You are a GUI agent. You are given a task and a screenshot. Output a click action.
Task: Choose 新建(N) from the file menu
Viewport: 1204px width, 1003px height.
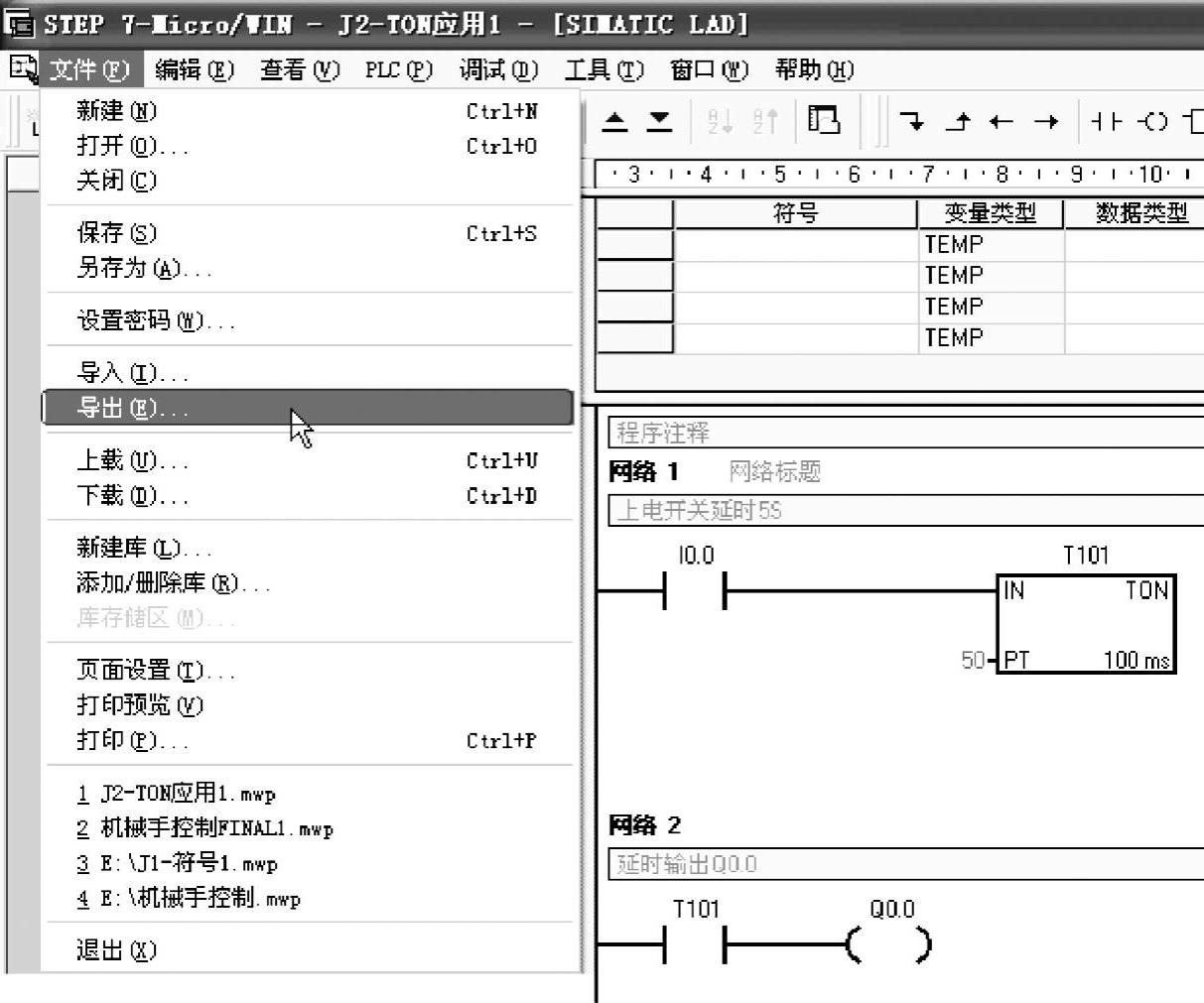point(309,111)
